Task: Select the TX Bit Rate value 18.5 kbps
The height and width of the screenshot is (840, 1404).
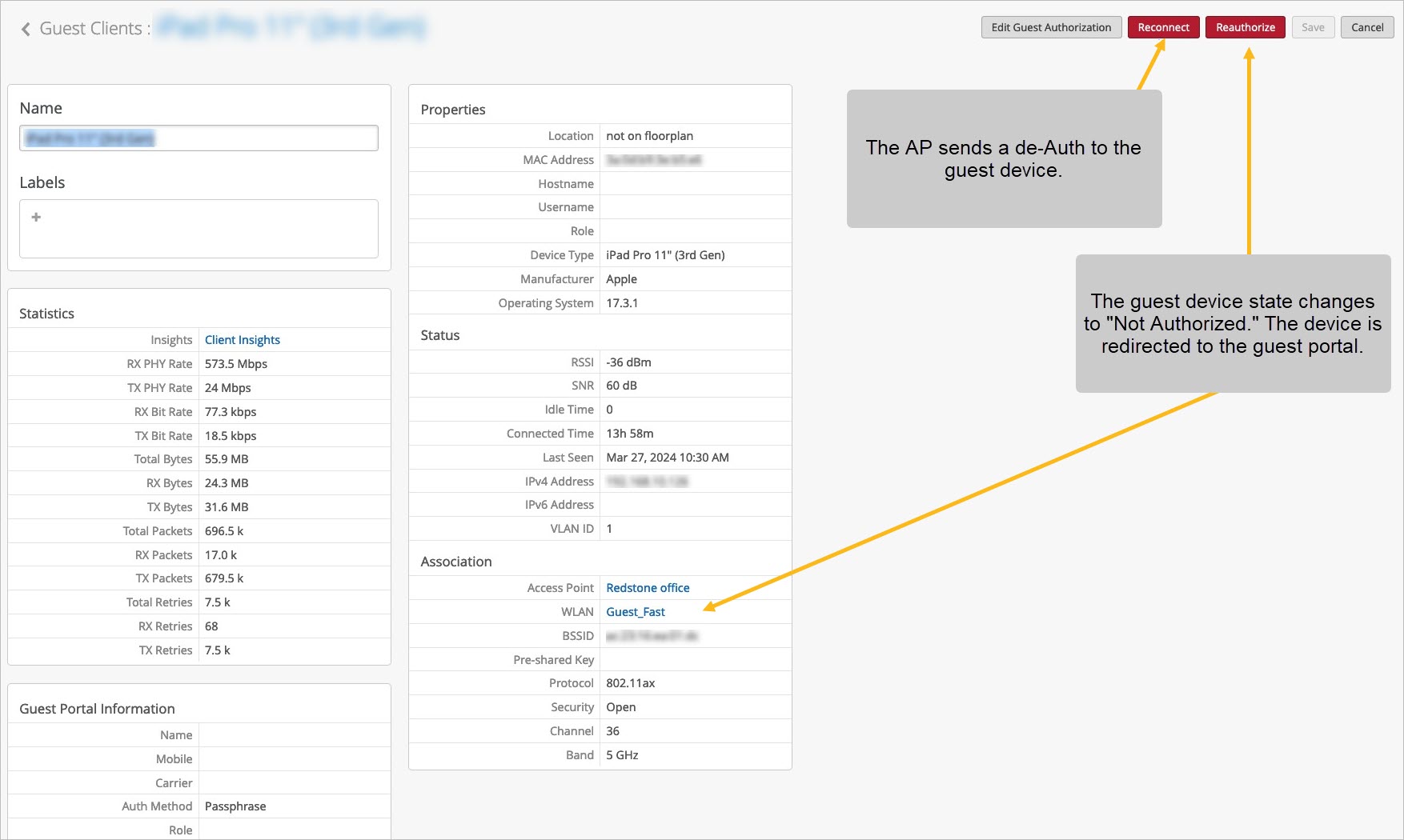Action: tap(231, 436)
